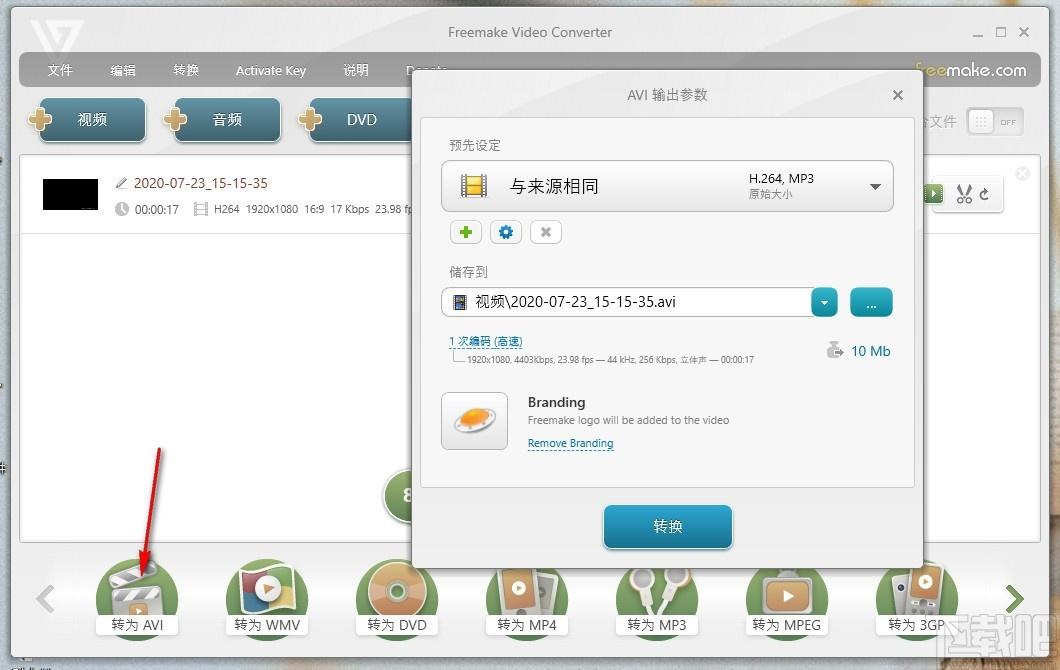
Task: Open the save path dropdown arrow
Action: (824, 302)
